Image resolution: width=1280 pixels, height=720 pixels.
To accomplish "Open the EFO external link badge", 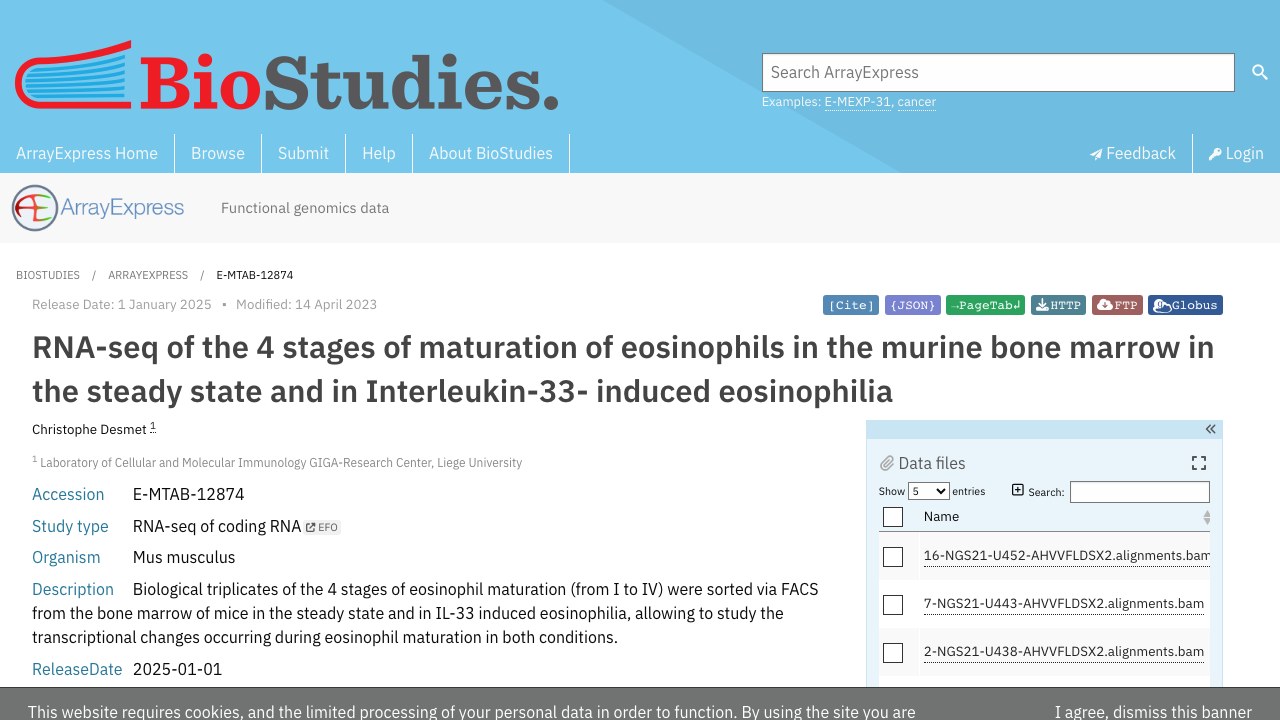I will point(323,527).
